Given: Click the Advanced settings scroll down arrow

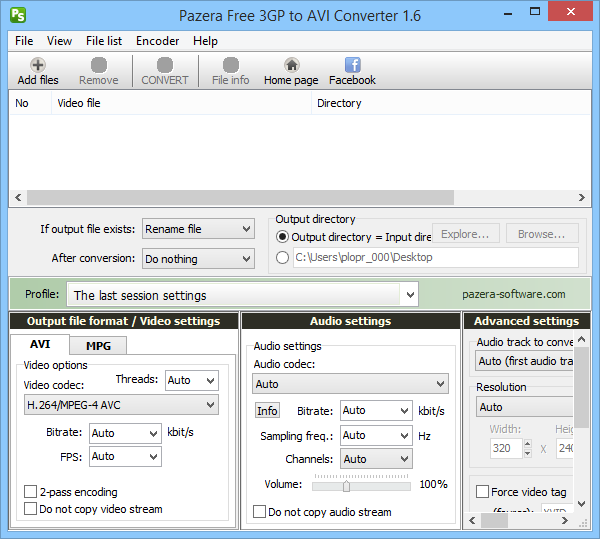Looking at the screenshot, I should 582,503.
